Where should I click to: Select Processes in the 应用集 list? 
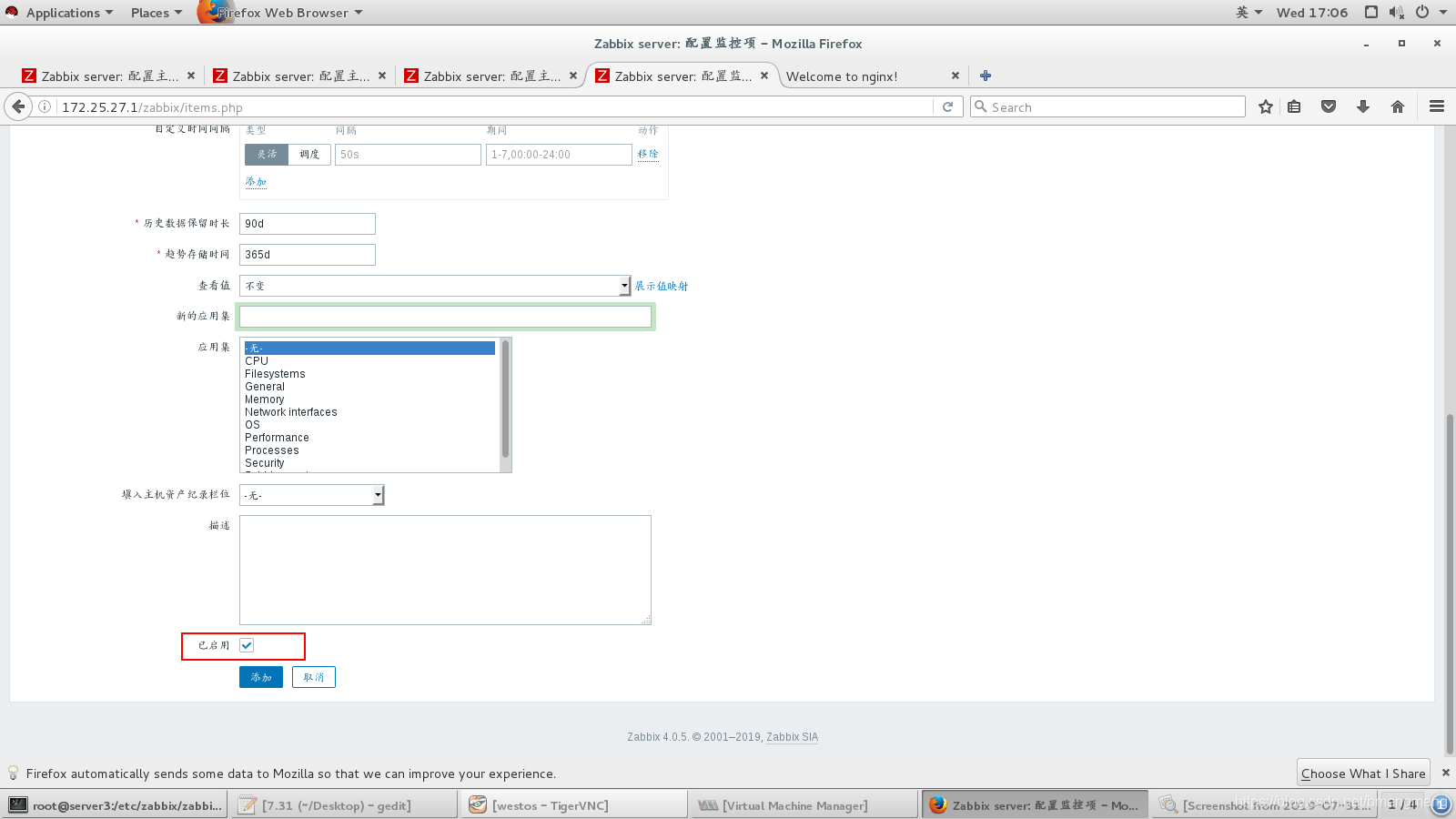pos(369,450)
